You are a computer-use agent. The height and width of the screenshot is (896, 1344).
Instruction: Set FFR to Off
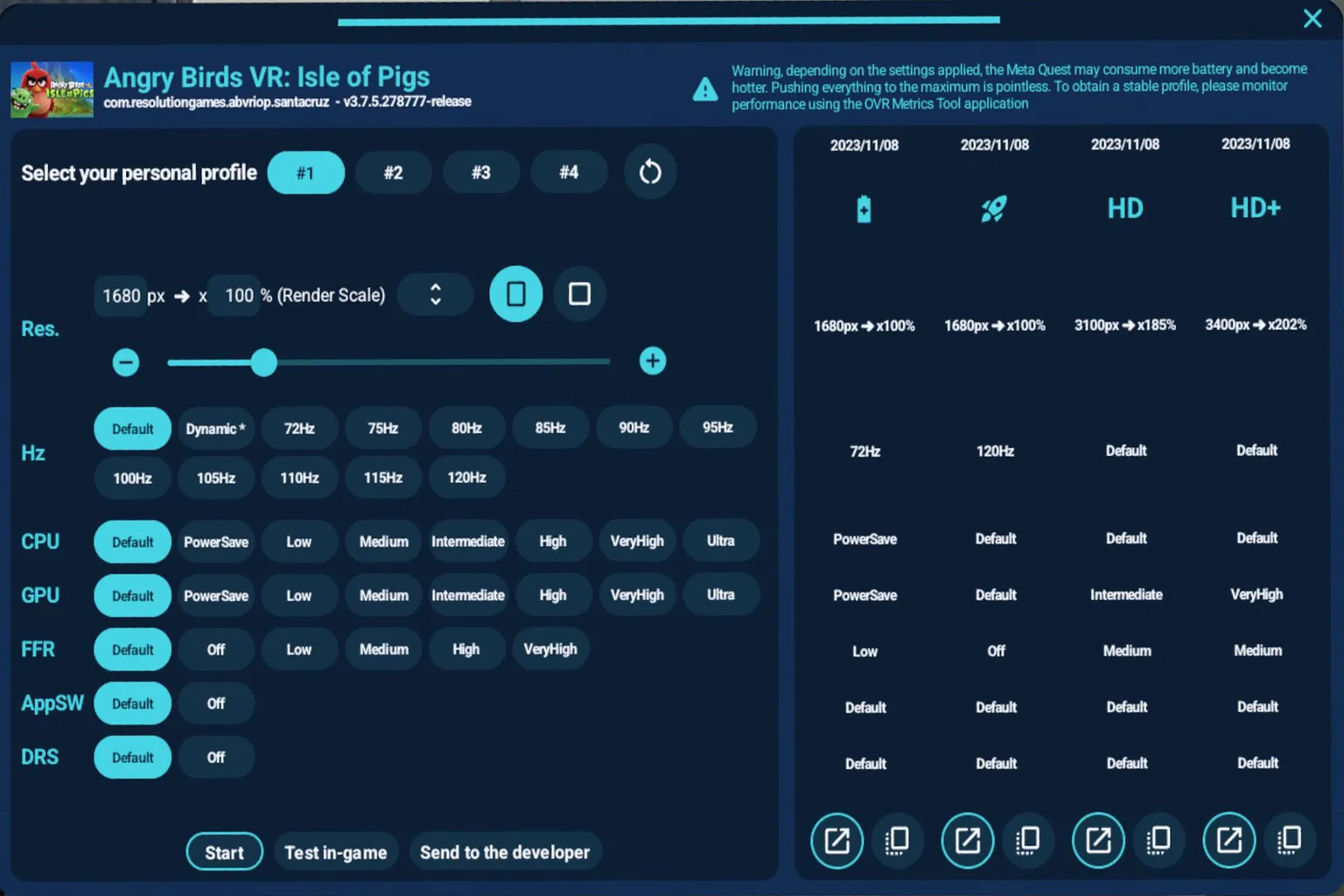[x=215, y=649]
